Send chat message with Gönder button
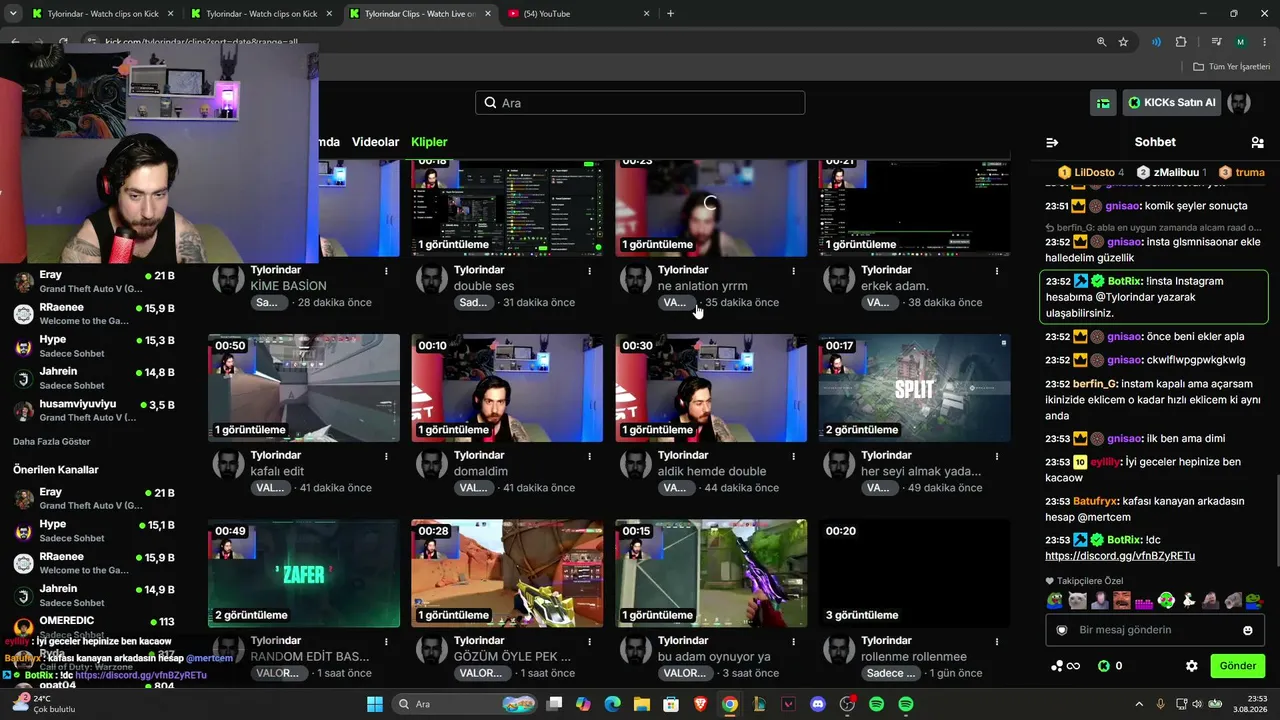 1237,666
